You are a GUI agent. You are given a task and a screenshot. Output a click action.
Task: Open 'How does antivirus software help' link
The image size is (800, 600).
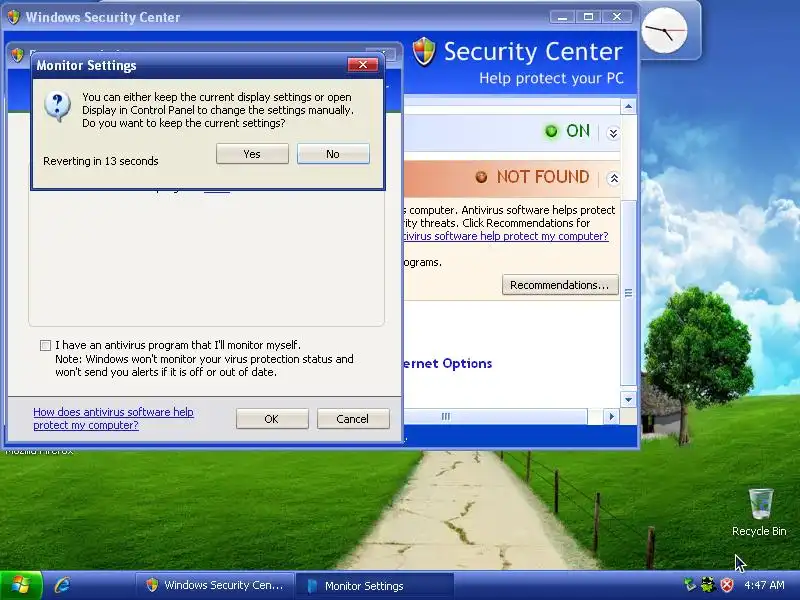coord(113,418)
